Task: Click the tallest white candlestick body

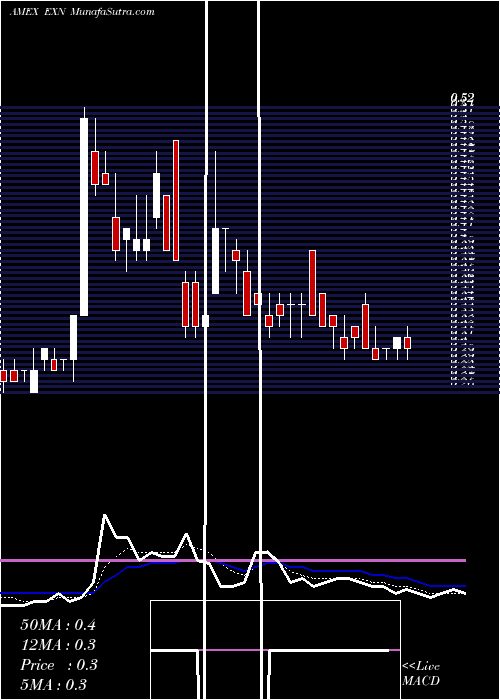Action: click(x=84, y=217)
